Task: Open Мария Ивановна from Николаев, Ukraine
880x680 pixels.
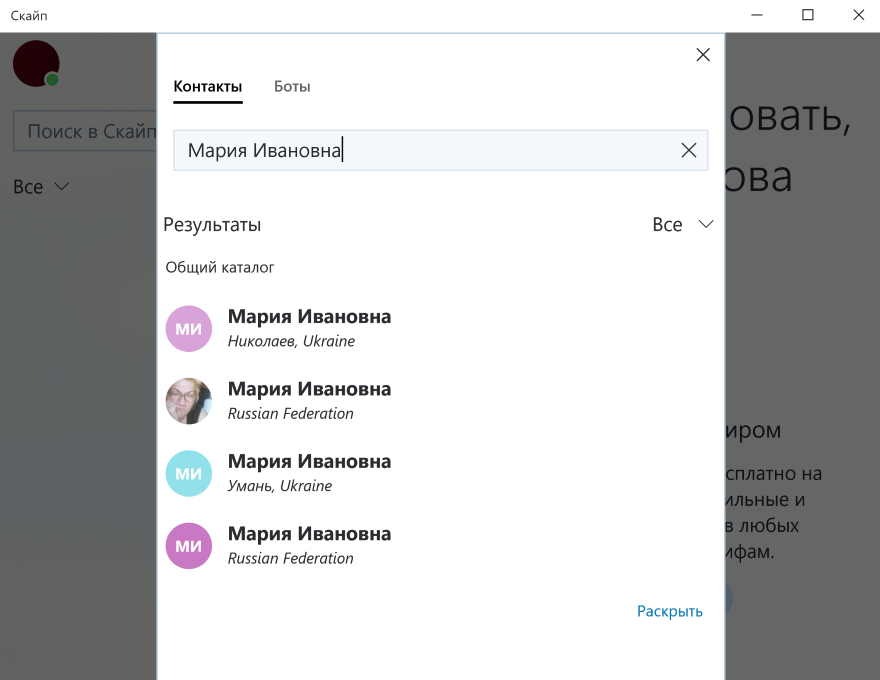Action: tap(441, 329)
